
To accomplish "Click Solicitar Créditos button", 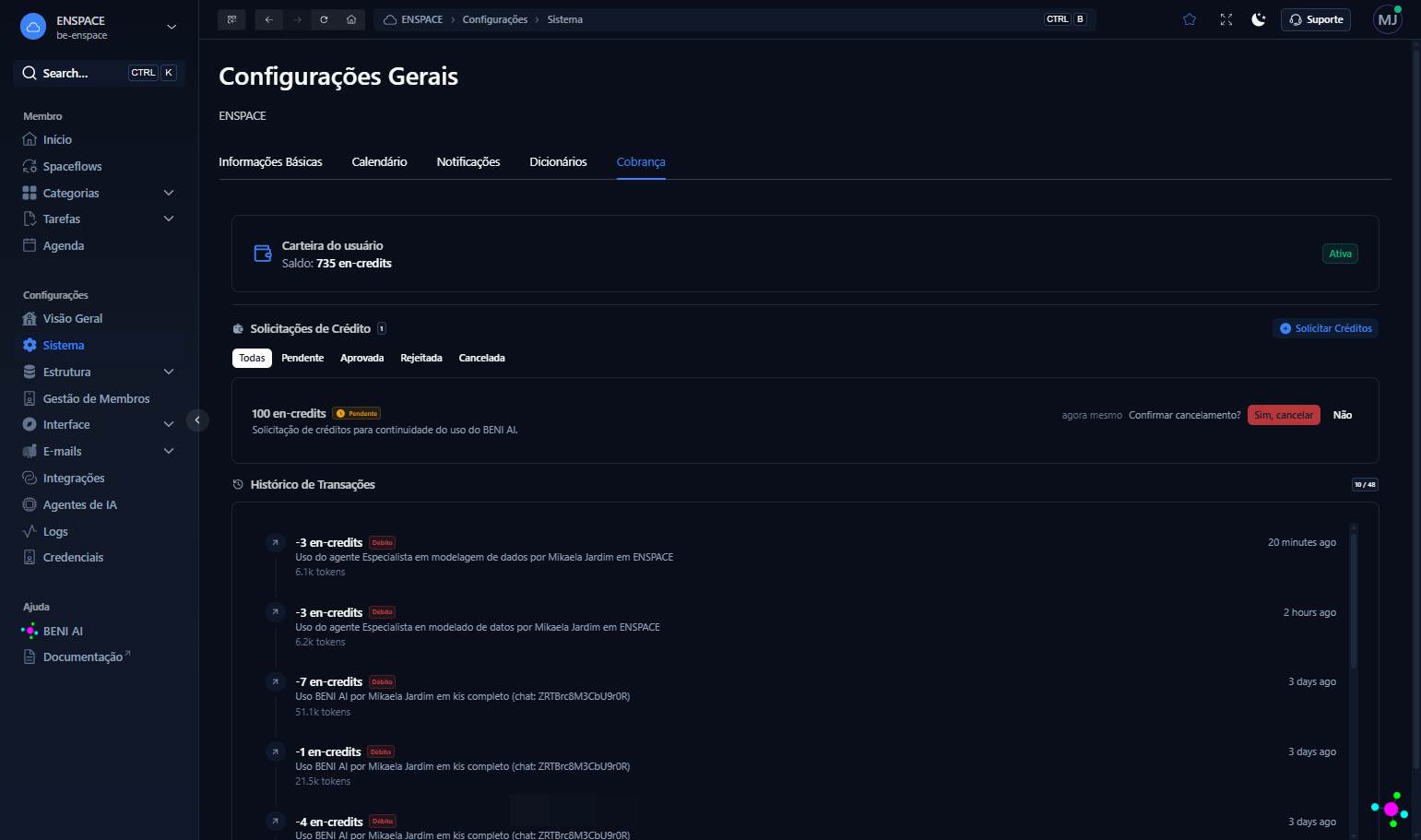I will coord(1325,328).
